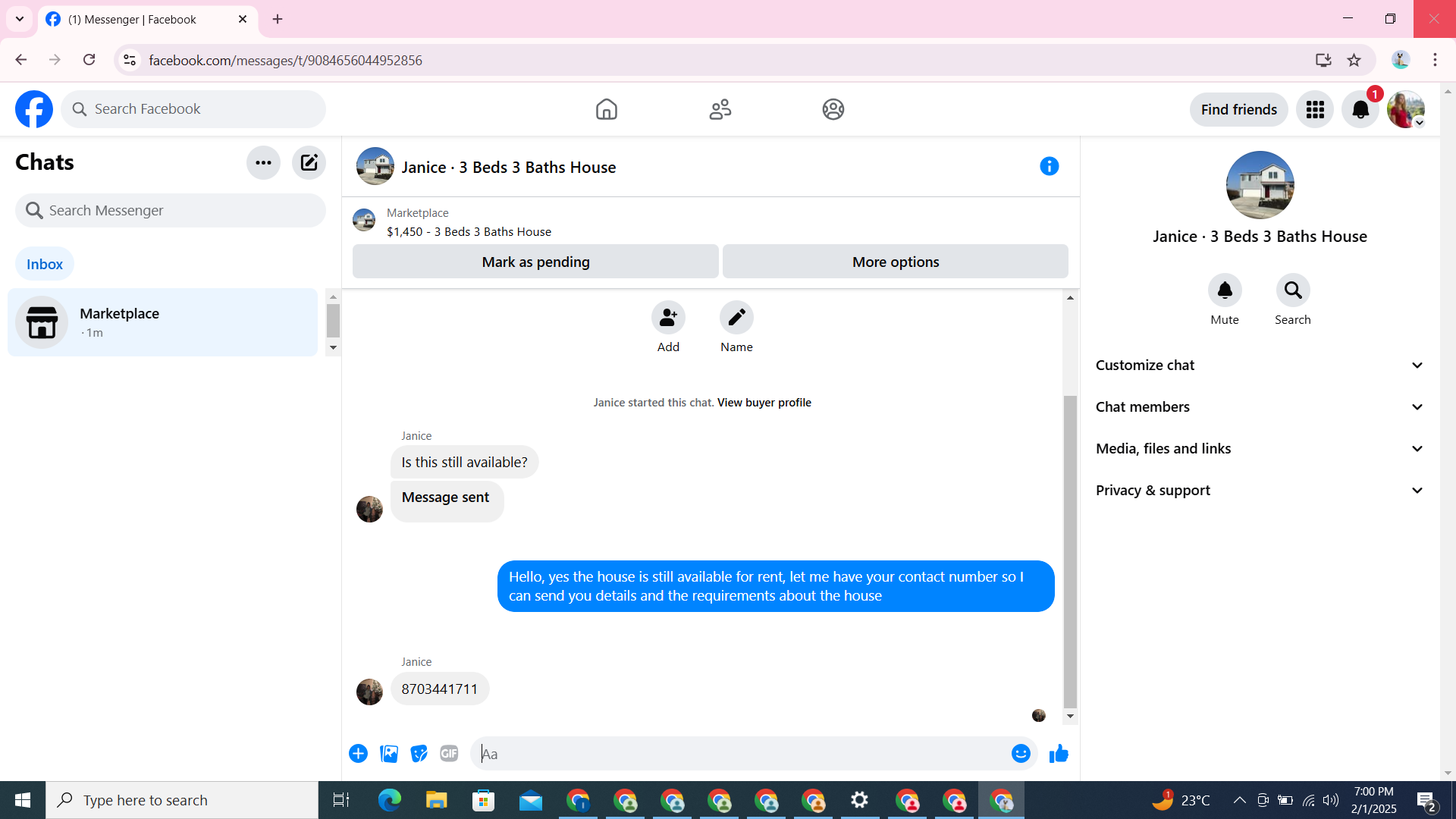Add people to the chat
Viewport: 1456px width, 819px height.
point(668,318)
